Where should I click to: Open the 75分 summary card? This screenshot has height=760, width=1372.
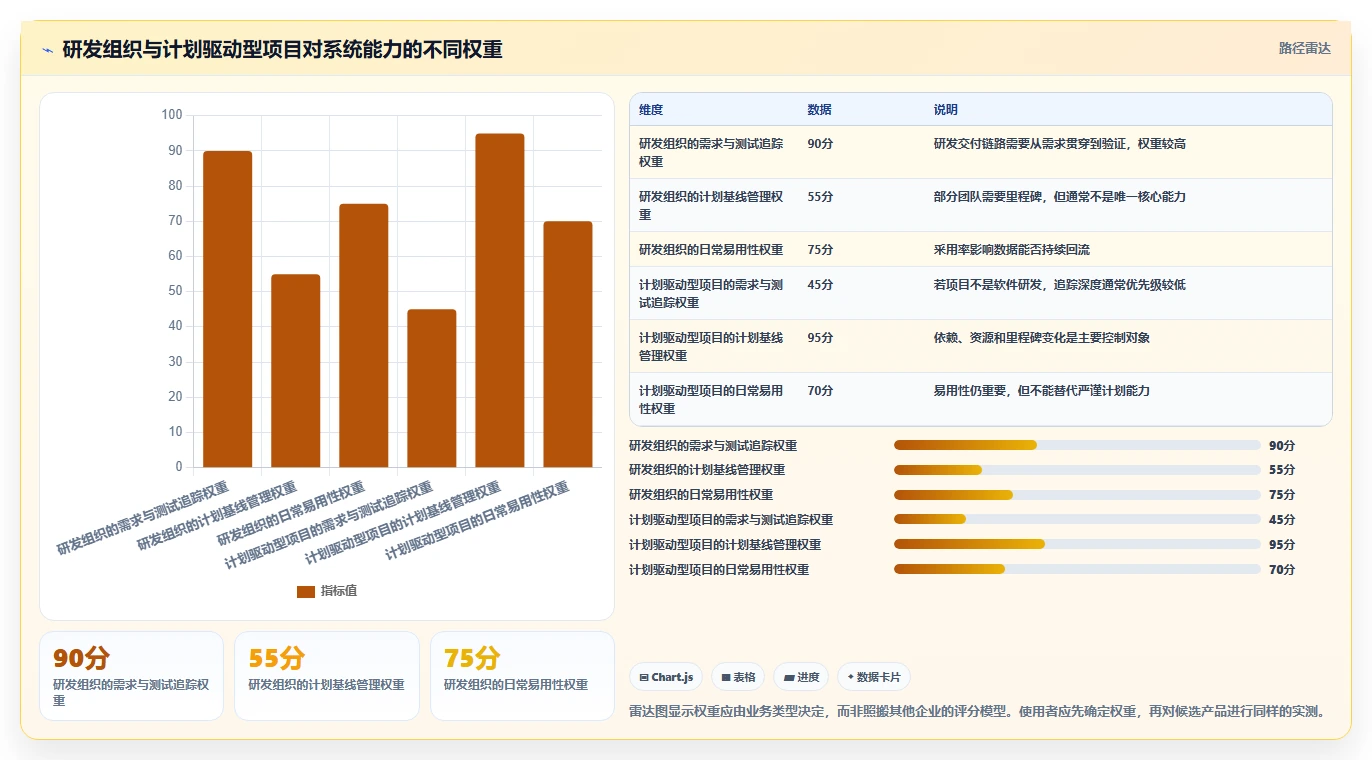tap(522, 676)
